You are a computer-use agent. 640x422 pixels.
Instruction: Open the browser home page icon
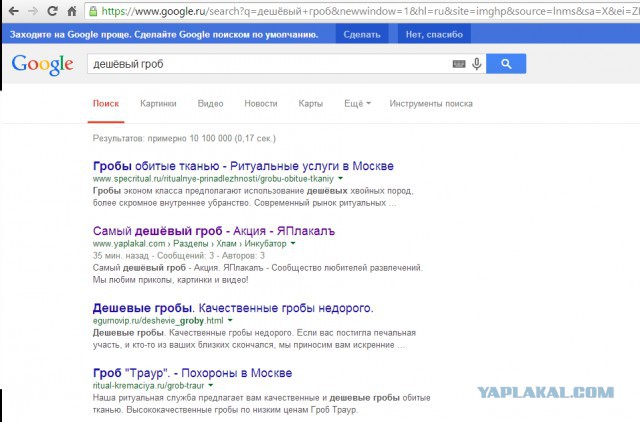point(72,11)
